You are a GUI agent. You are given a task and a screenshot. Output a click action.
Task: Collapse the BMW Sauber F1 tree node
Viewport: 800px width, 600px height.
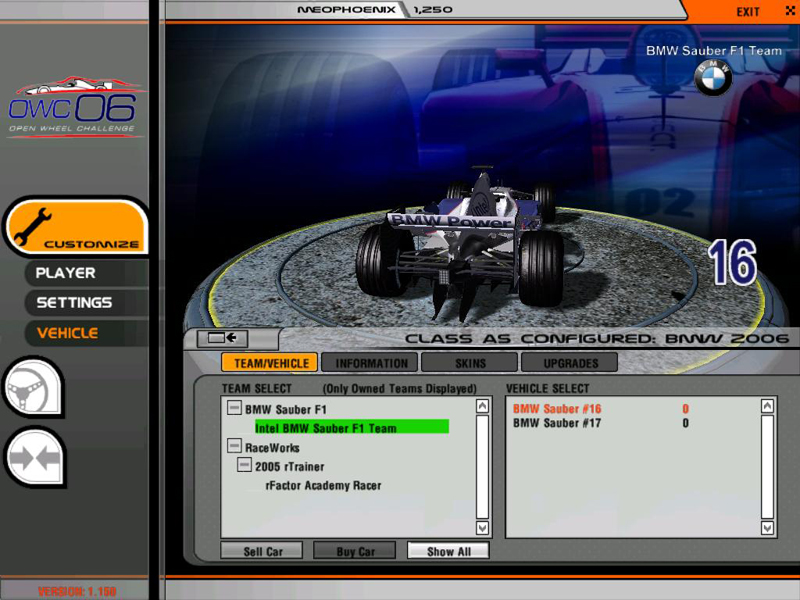pos(234,408)
